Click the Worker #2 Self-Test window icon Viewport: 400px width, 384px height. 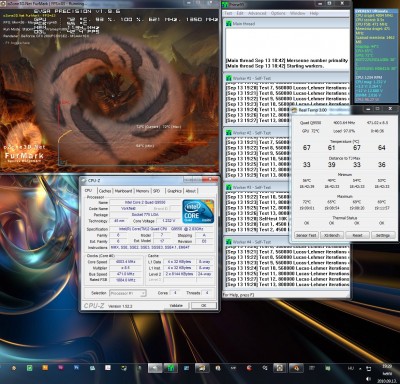click(229, 133)
